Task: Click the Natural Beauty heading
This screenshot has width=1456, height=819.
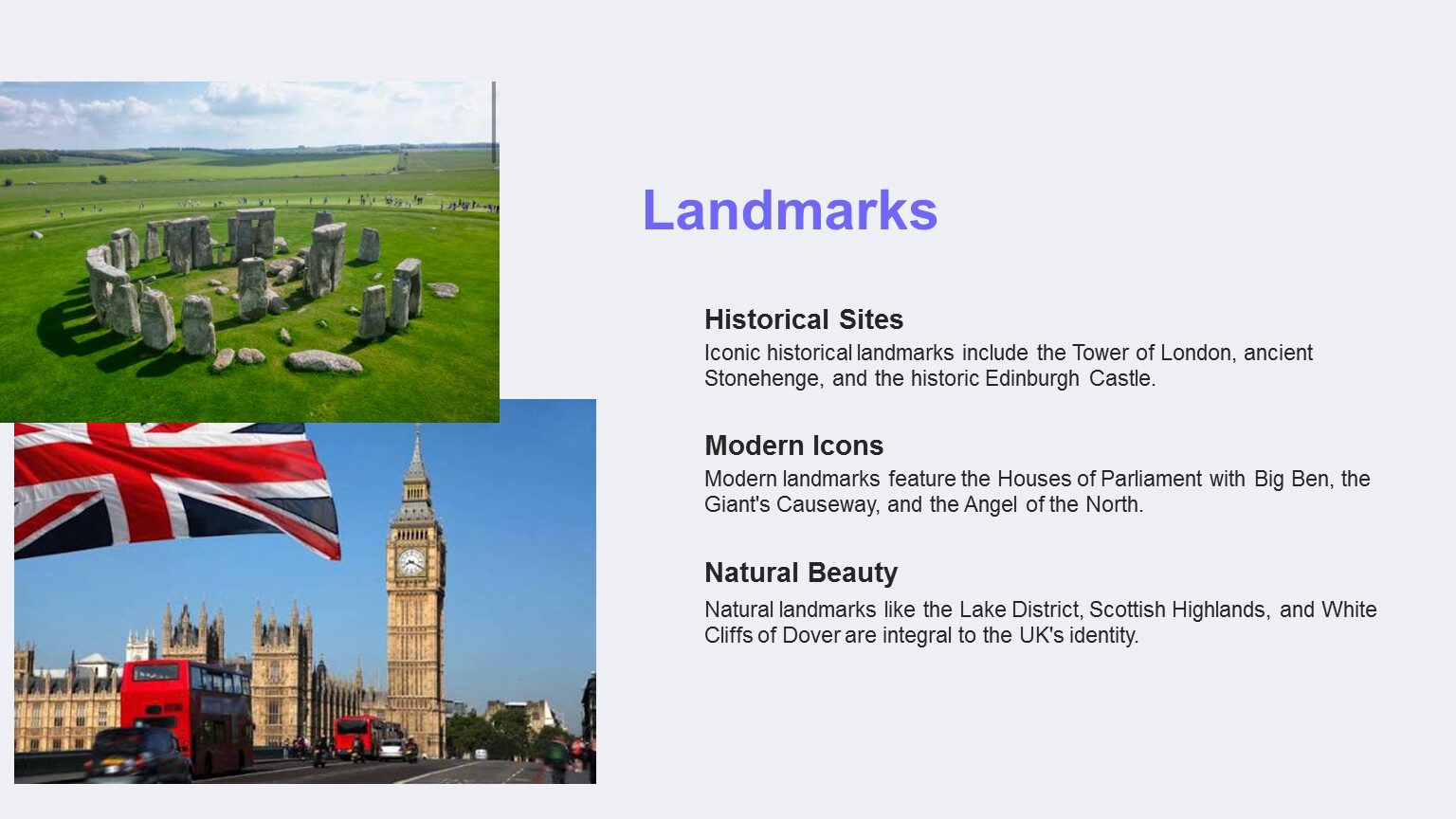Action: pyautogui.click(x=800, y=573)
